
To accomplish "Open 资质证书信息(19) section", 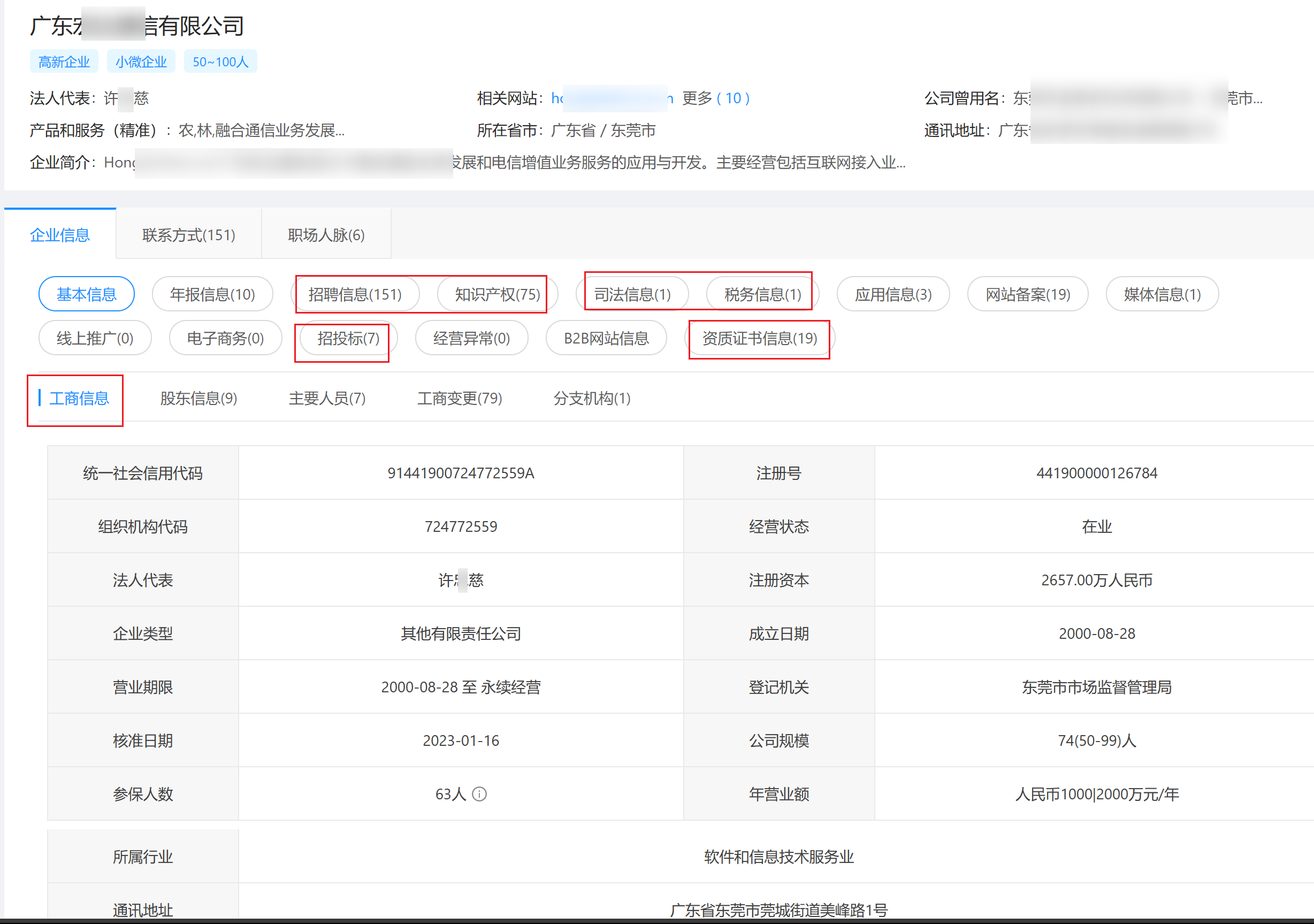I will coord(759,338).
